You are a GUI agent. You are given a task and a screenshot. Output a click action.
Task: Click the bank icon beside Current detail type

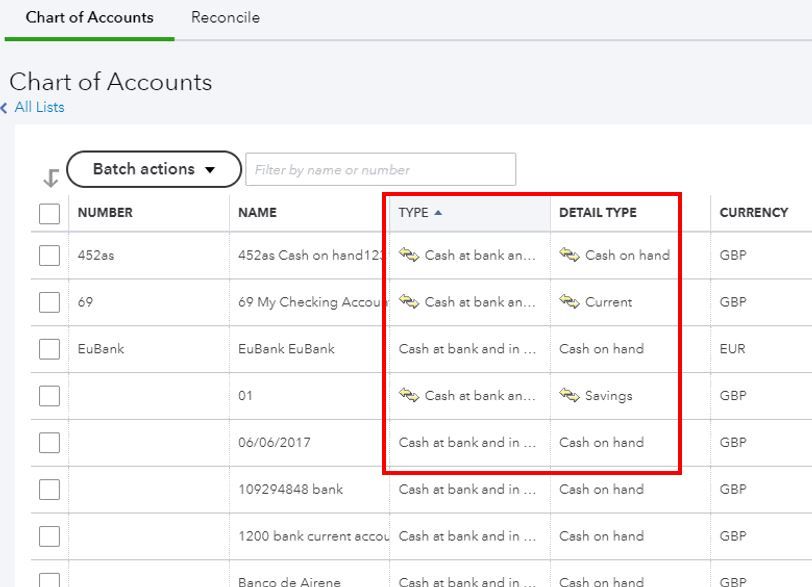click(569, 302)
